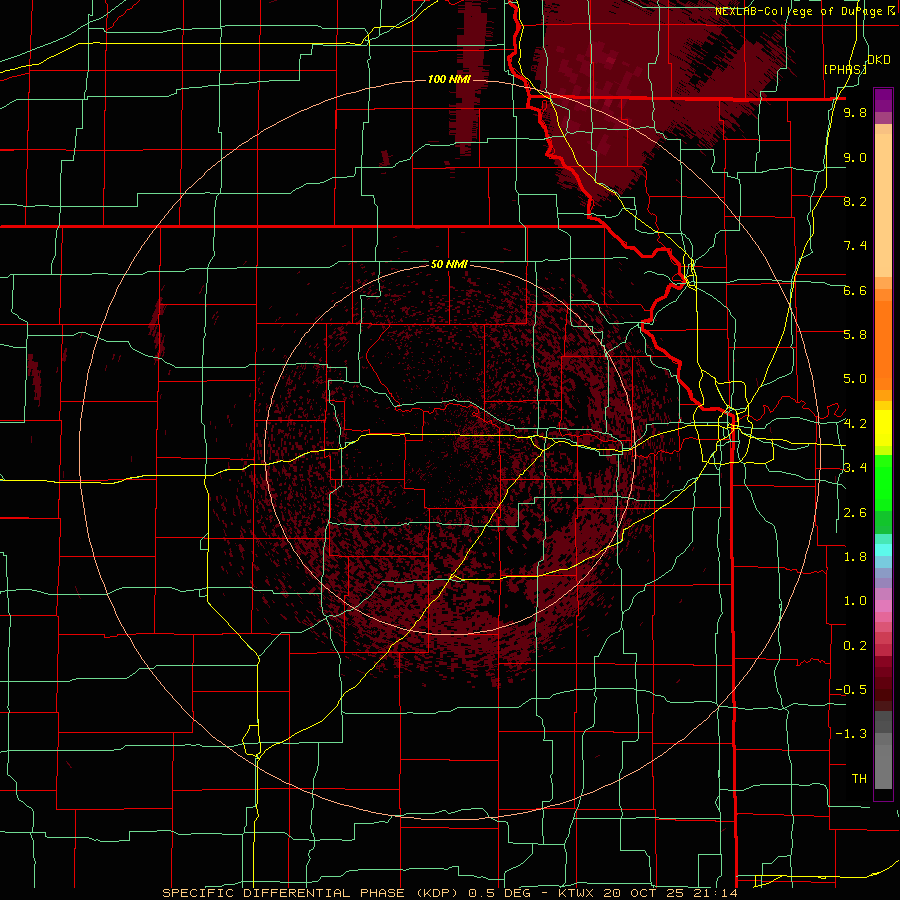Click the purple segment at the top of the color bar
Viewport: 900px width, 900px height.
click(x=883, y=100)
